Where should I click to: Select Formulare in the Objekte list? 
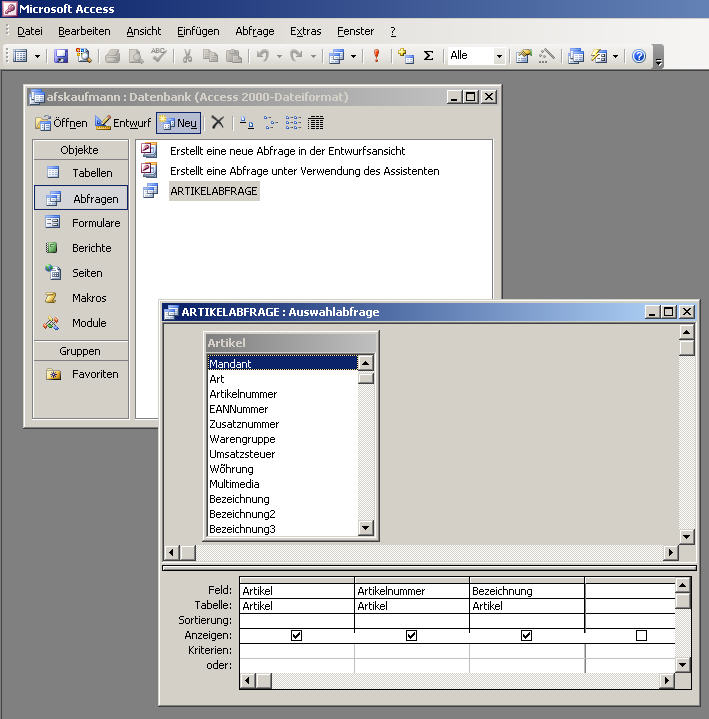[81, 223]
